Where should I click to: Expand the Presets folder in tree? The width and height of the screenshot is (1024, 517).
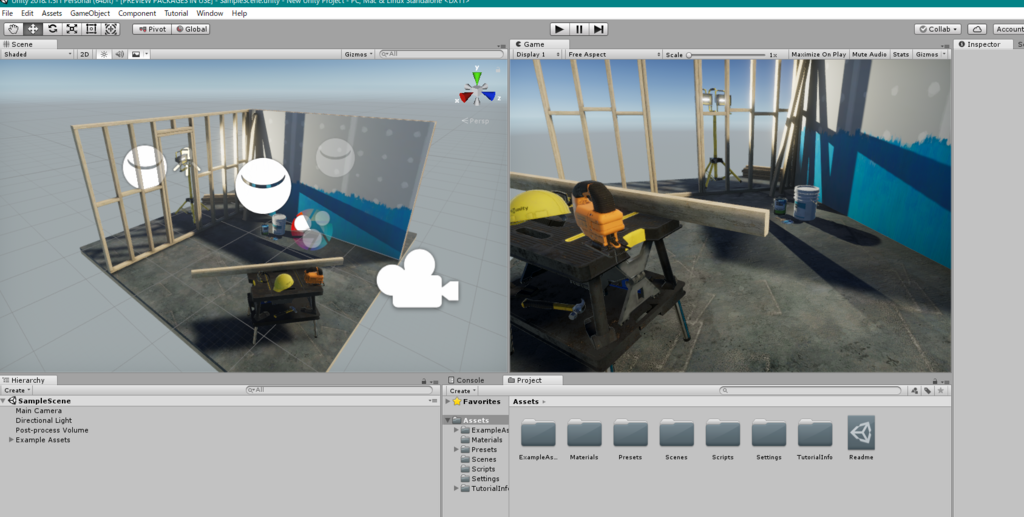[456, 450]
